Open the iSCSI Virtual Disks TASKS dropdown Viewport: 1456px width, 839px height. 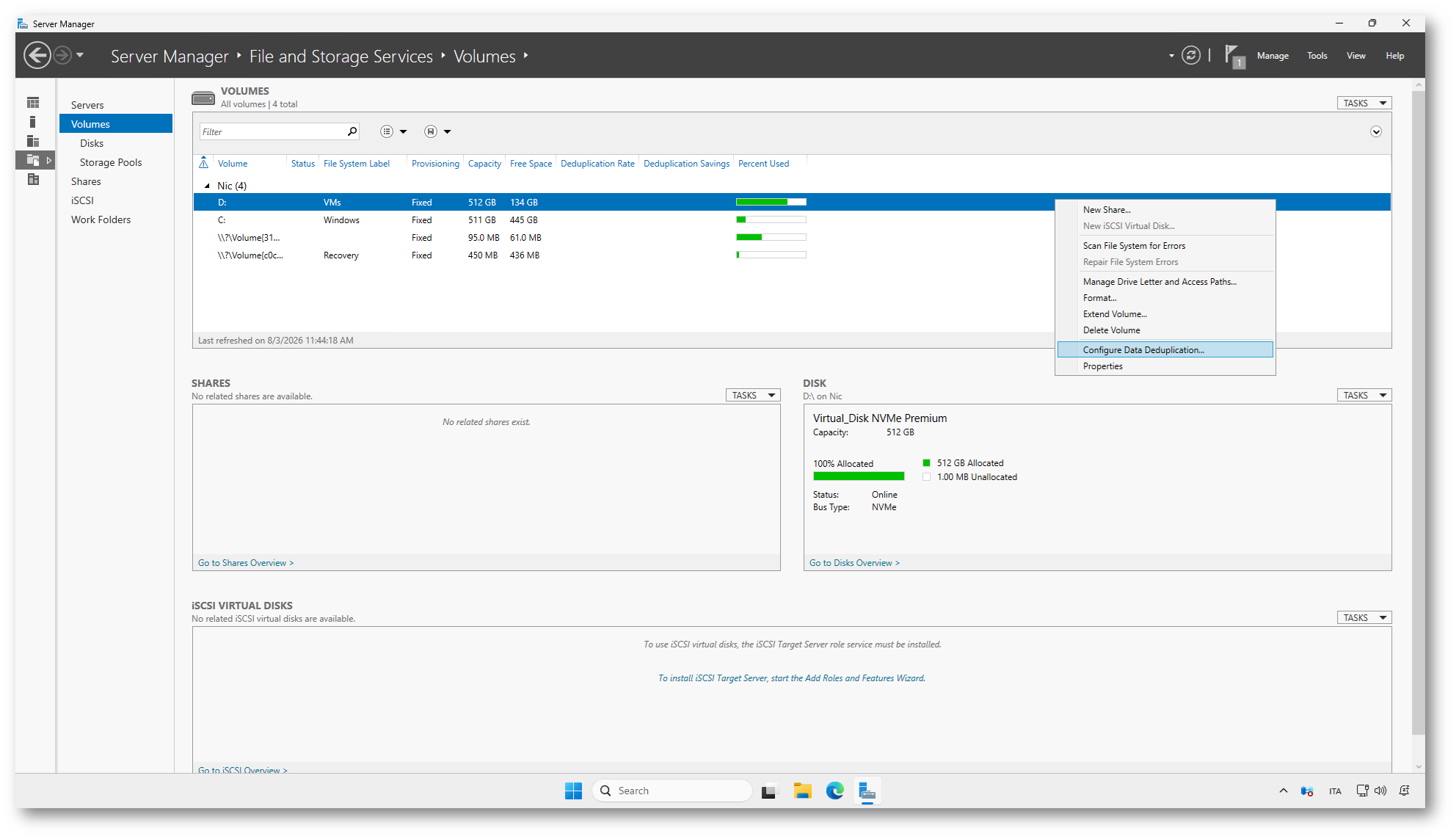tap(1364, 618)
